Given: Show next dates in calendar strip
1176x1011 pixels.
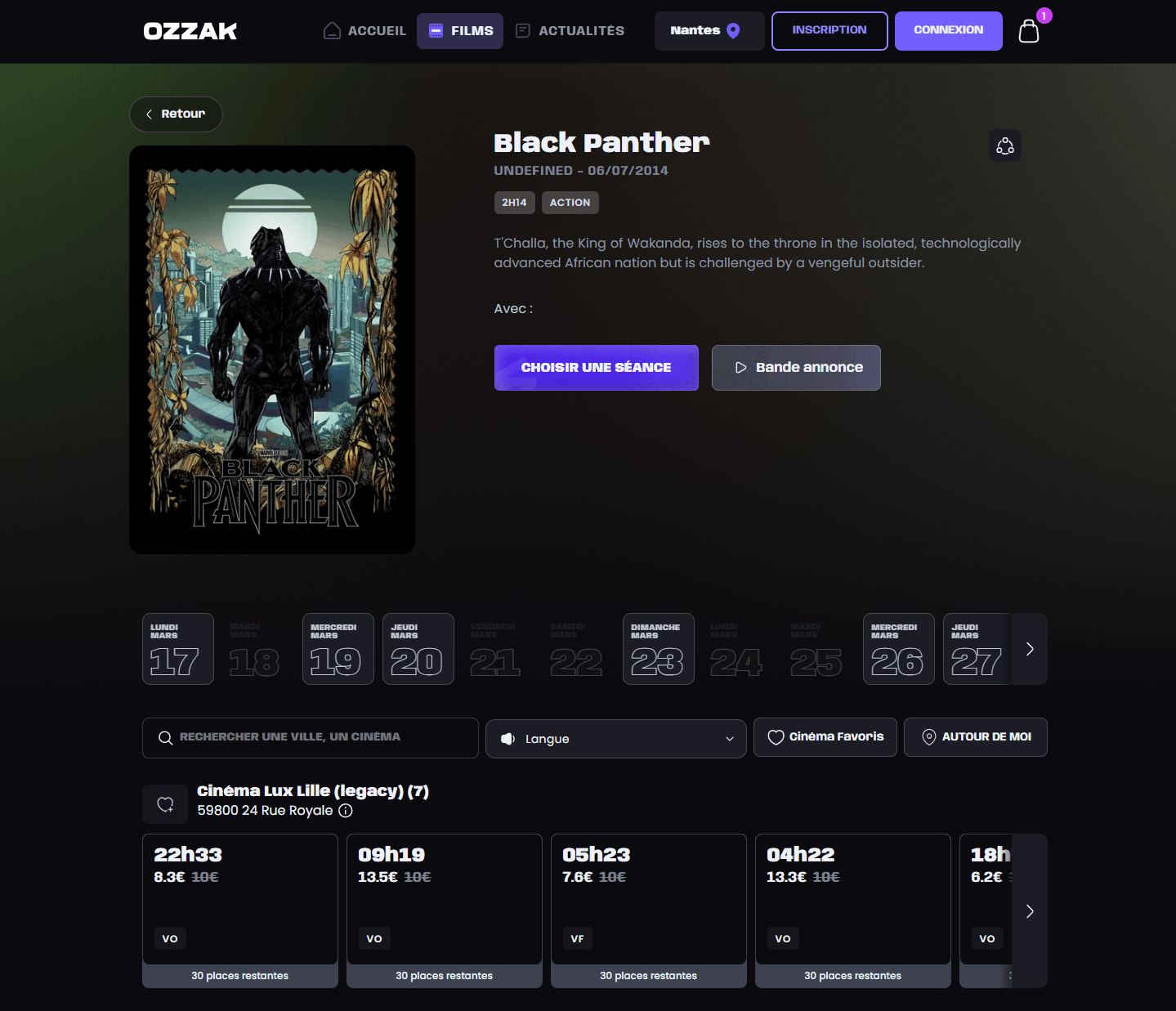Looking at the screenshot, I should (1030, 649).
